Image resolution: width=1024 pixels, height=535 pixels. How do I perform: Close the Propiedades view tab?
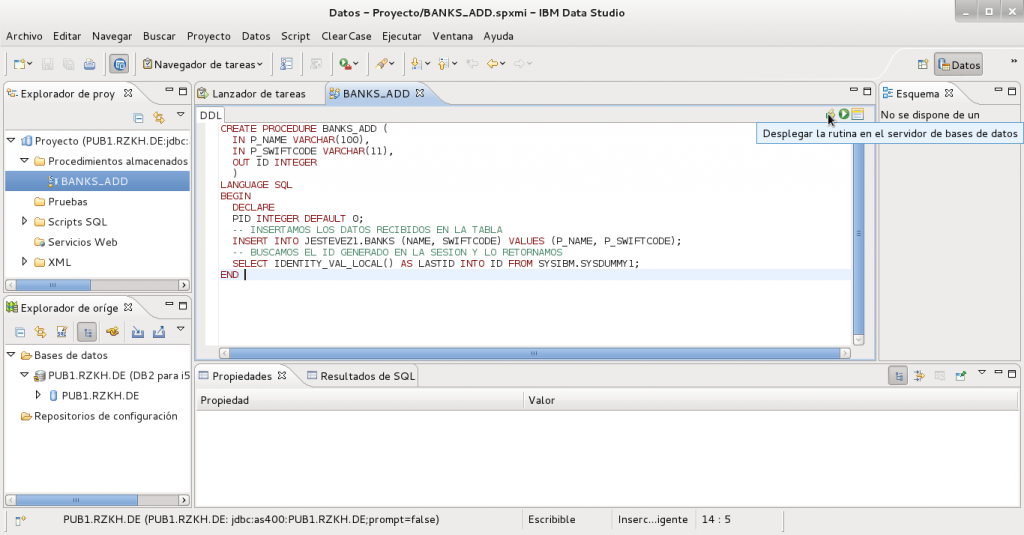pyautogui.click(x=281, y=376)
